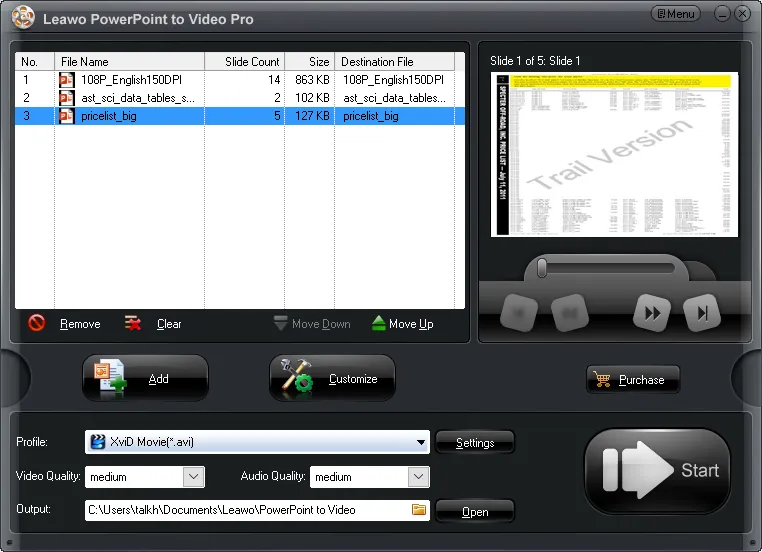Screen dimensions: 762x552
Task: Open the Profile format dropdown
Action: coord(421,442)
